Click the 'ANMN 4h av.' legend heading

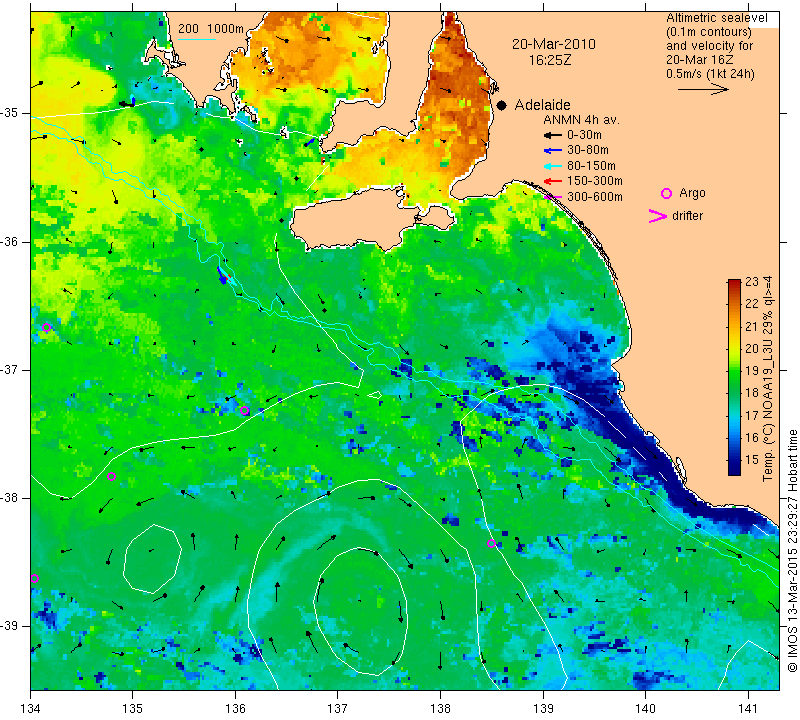(x=581, y=120)
